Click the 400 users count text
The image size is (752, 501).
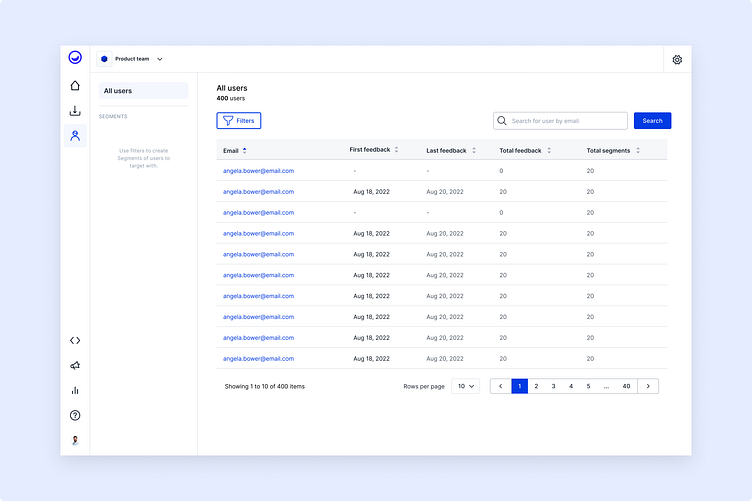click(x=231, y=98)
